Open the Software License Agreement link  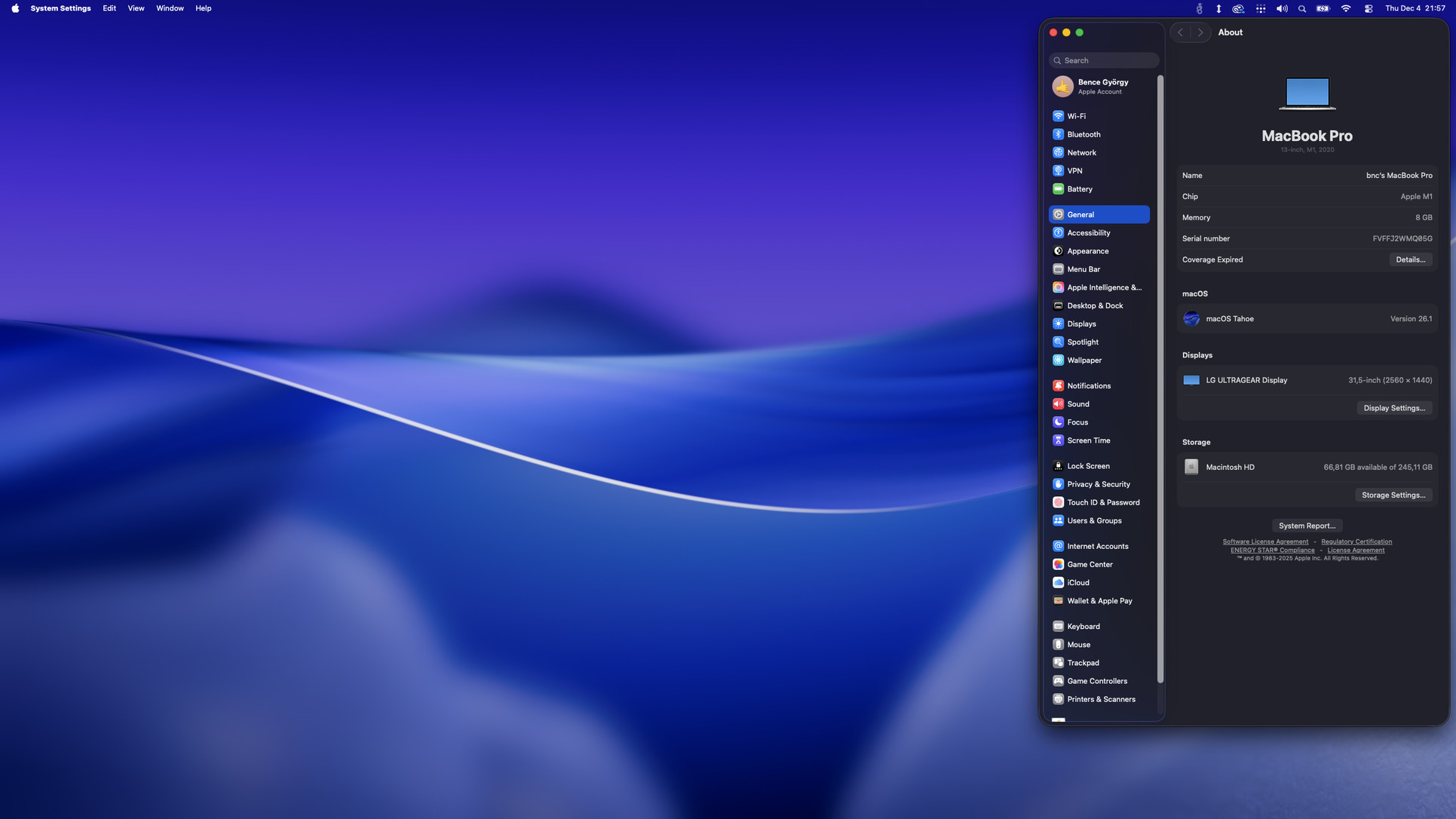coord(1264,541)
